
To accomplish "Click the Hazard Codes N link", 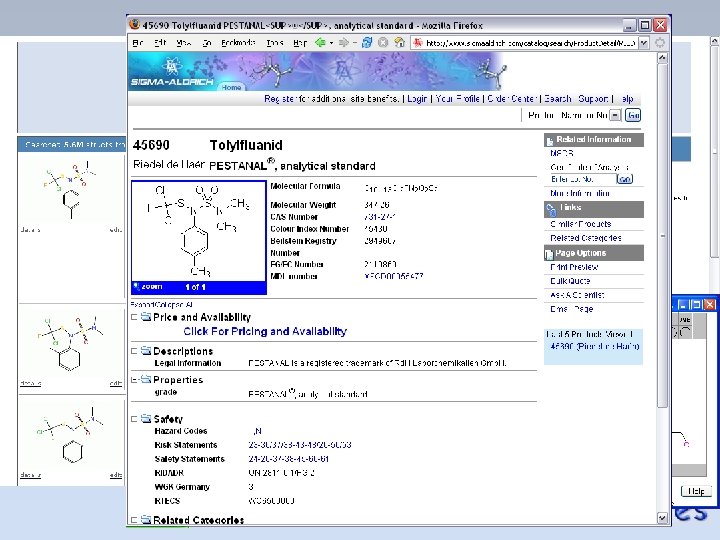I will click(257, 431).
